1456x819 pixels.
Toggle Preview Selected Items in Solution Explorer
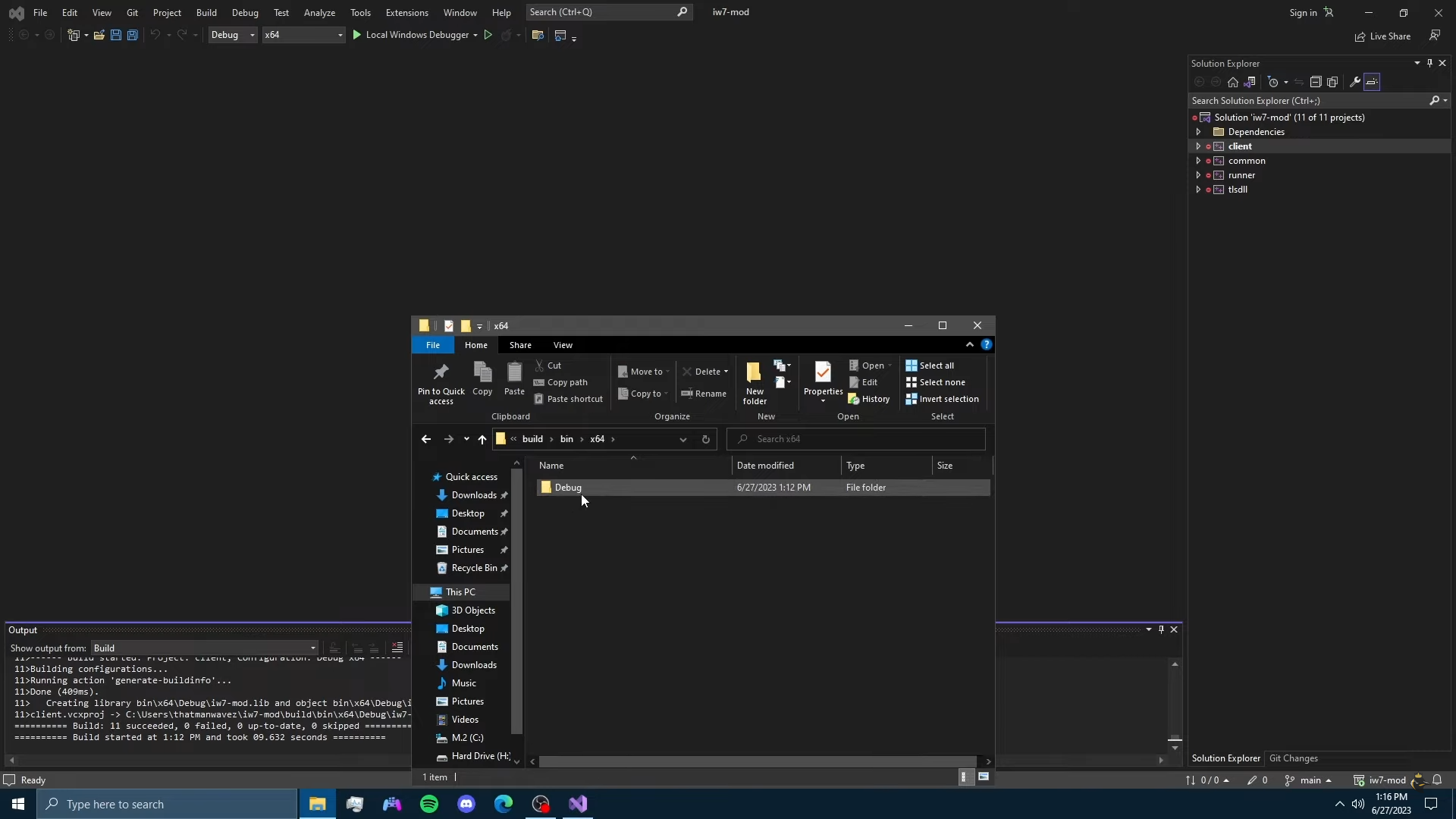[1372, 82]
